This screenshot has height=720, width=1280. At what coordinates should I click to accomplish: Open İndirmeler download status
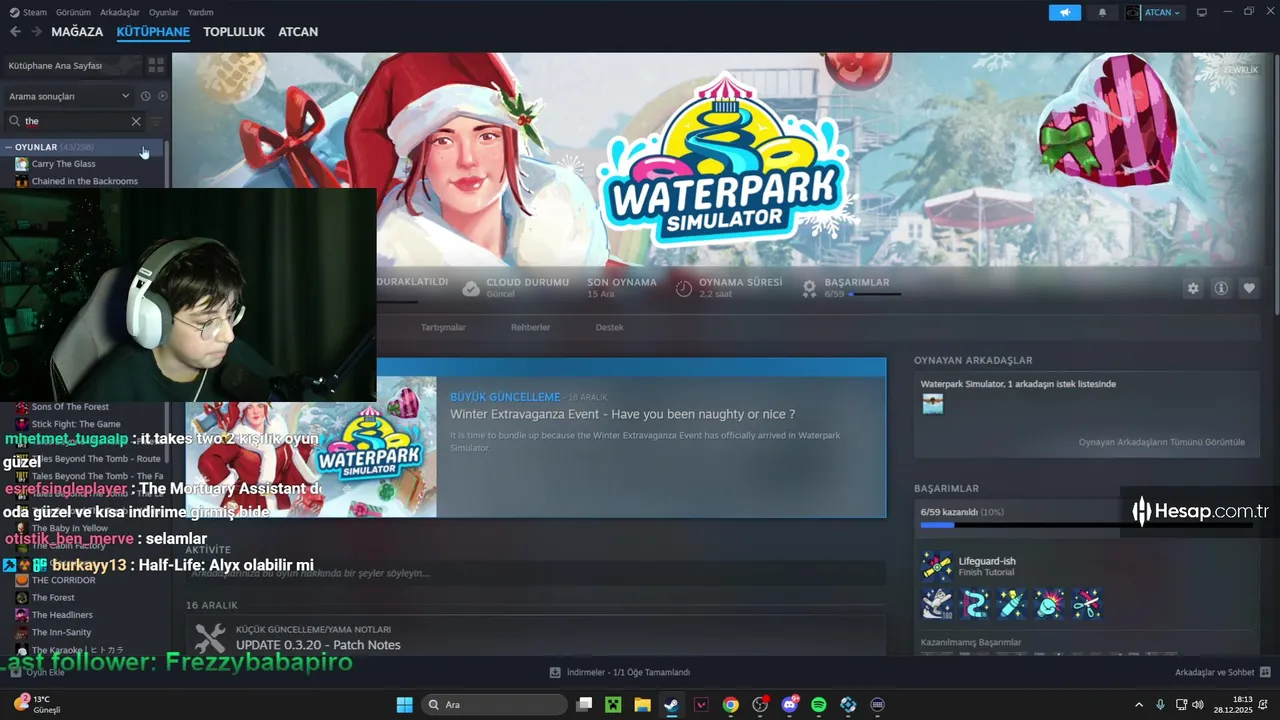(620, 672)
